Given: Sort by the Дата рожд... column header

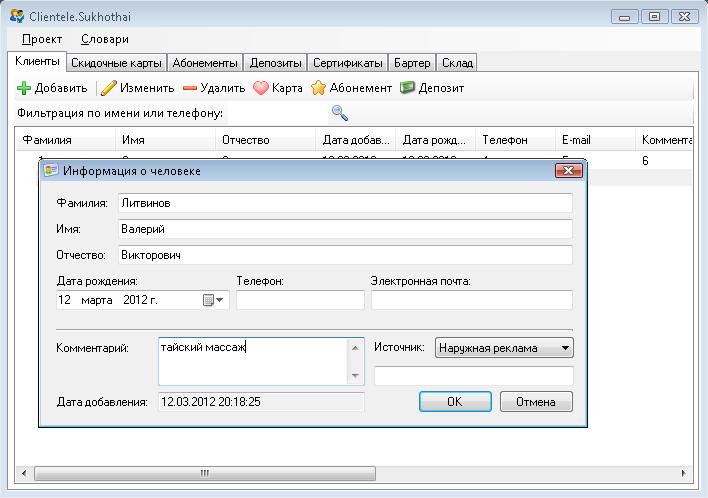Looking at the screenshot, I should point(436,140).
